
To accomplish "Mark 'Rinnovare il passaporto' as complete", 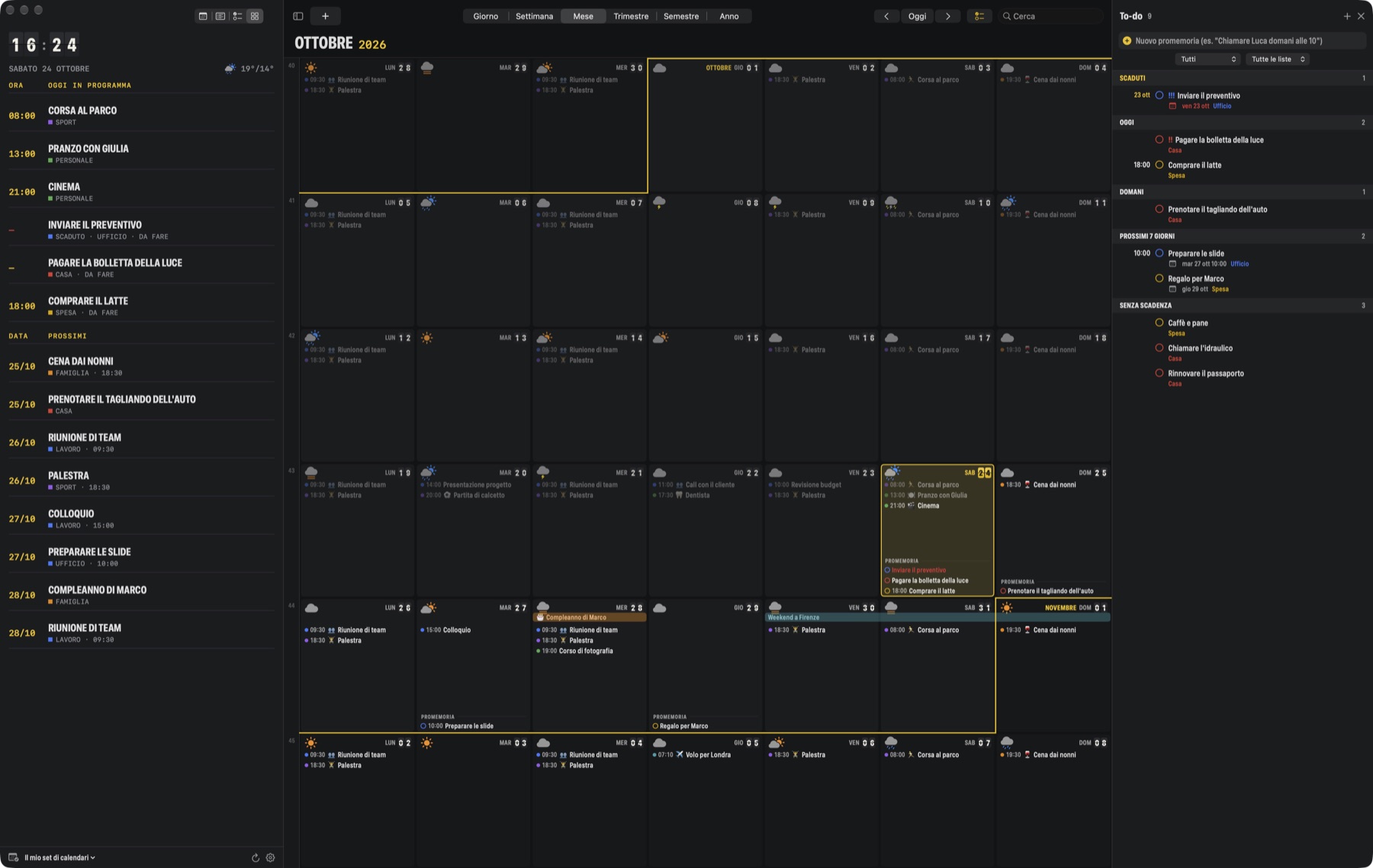I will tap(1159, 373).
